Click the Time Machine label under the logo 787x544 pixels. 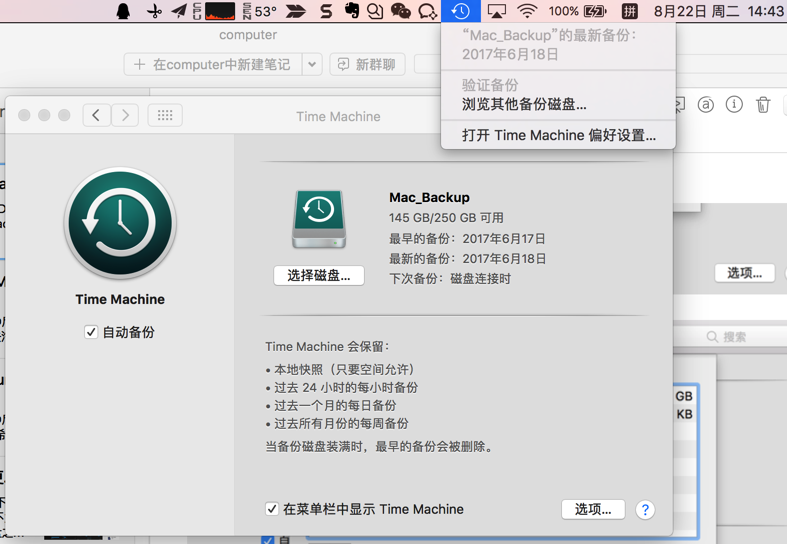tap(120, 299)
